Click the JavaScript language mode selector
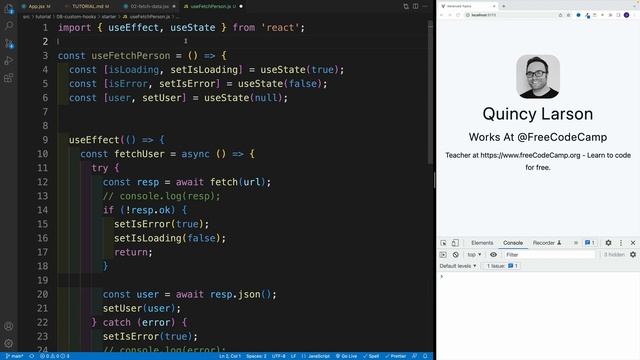The width and height of the screenshot is (640, 360). tap(316, 356)
